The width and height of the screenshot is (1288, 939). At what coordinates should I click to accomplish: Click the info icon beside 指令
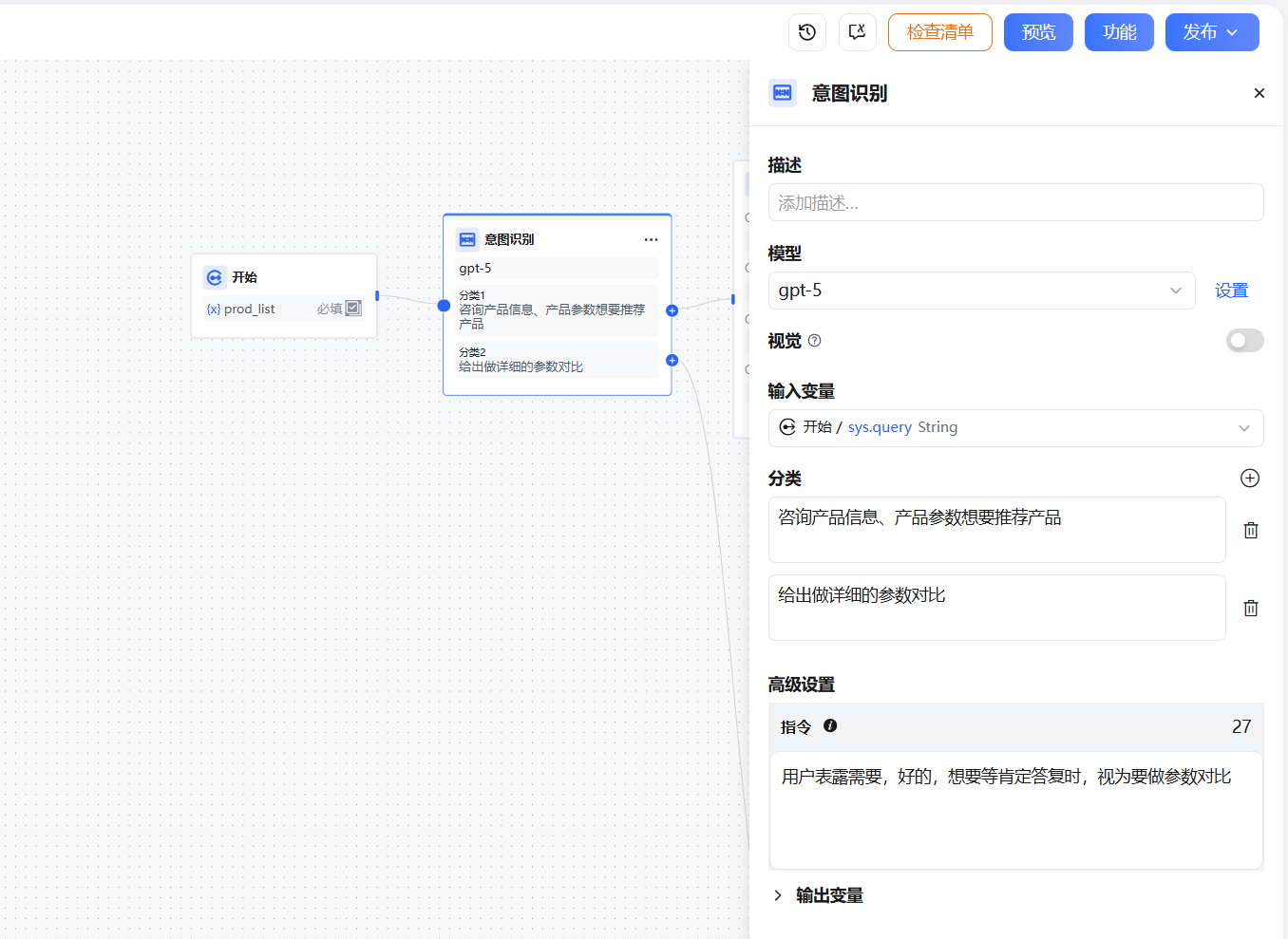pyautogui.click(x=830, y=725)
